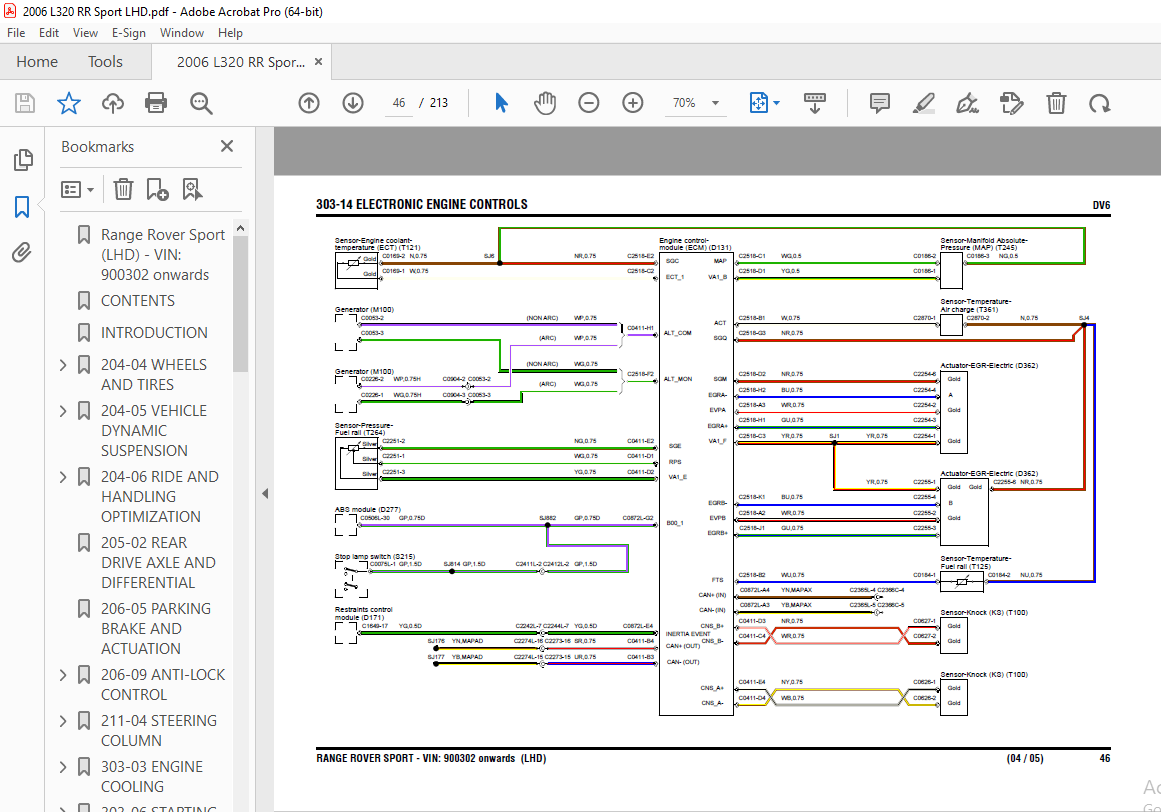The width and height of the screenshot is (1161, 812).
Task: Click the page number input field
Action: click(399, 103)
